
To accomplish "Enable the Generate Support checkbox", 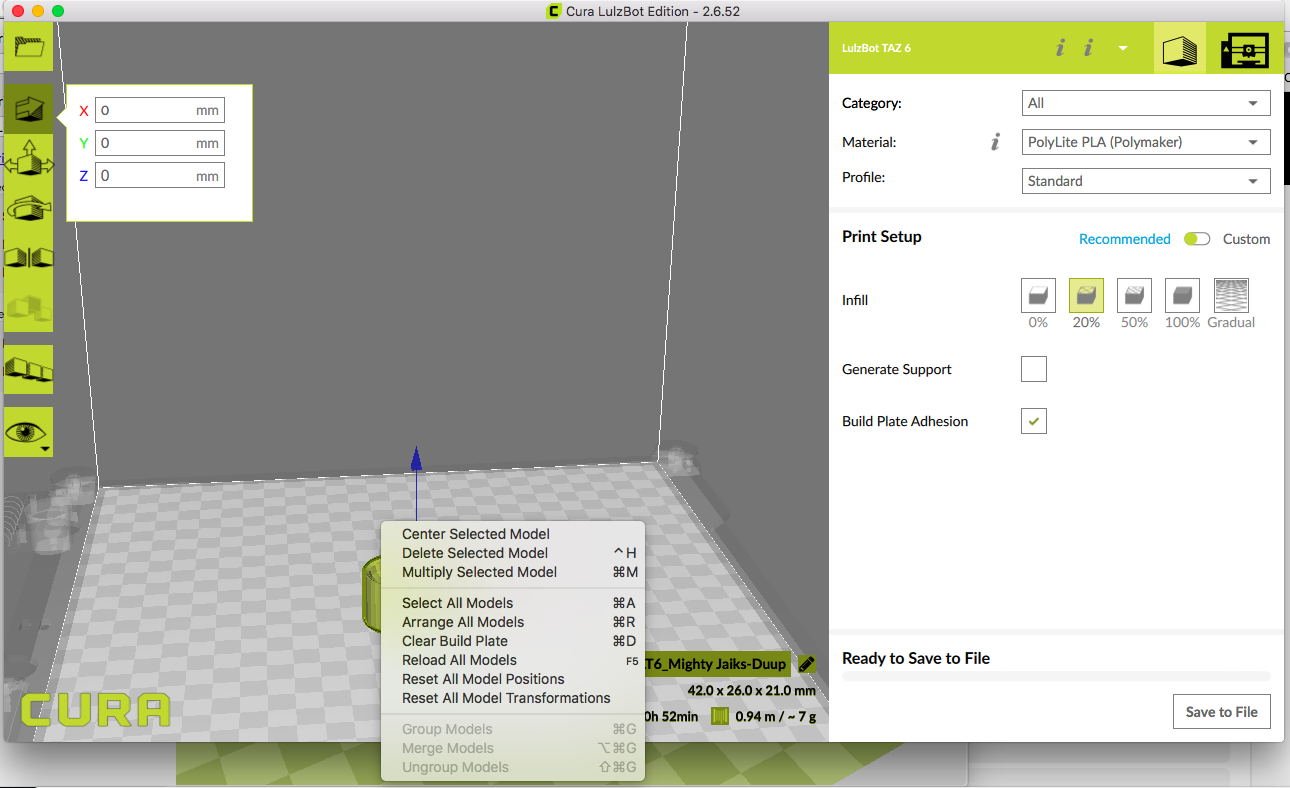I will pos(1034,369).
